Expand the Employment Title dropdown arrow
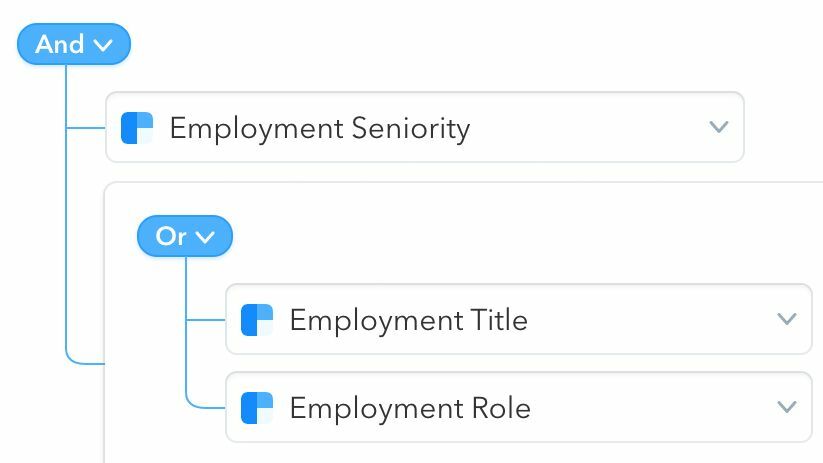 click(786, 319)
